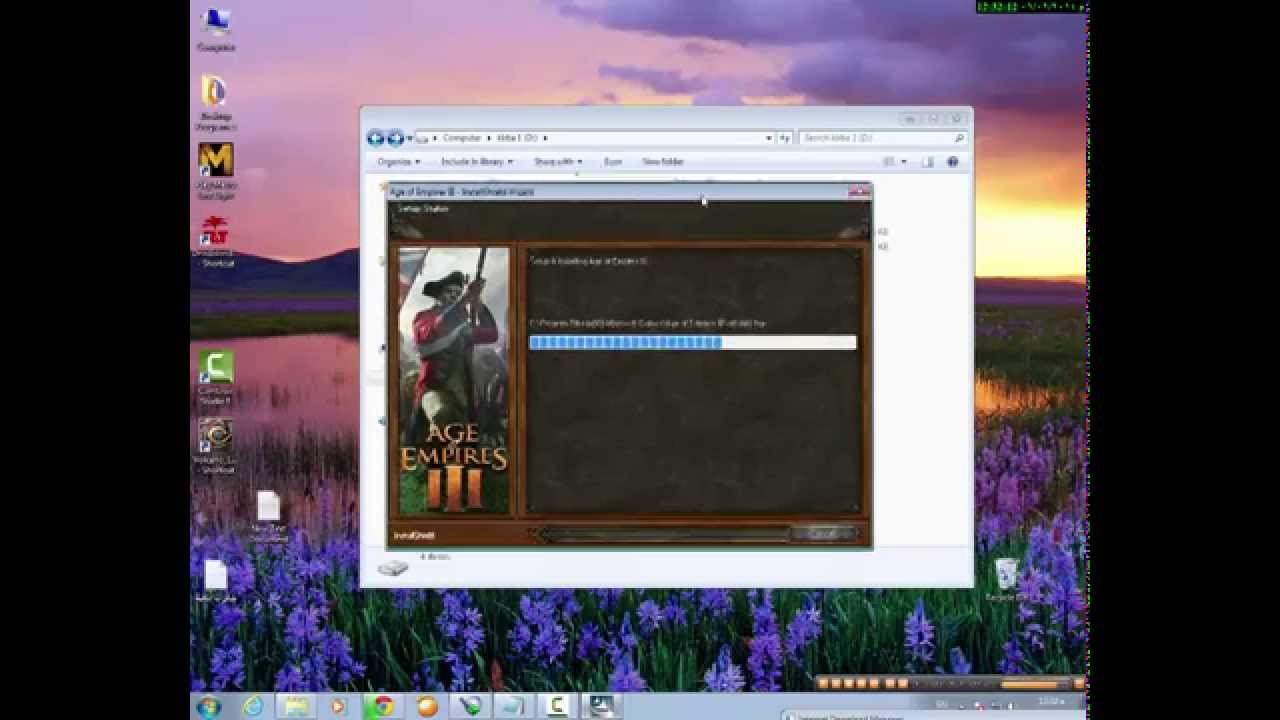Open the Share with dropdown

click(558, 162)
